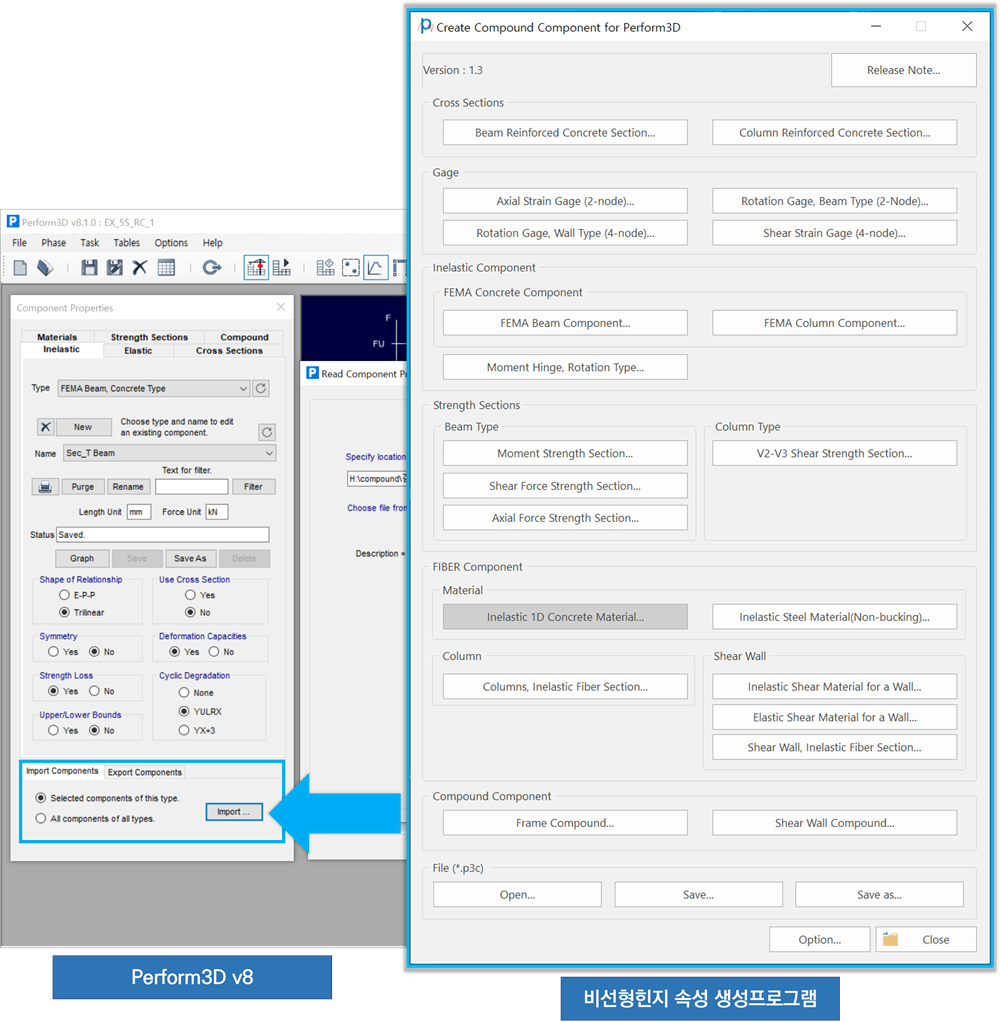Click the New file icon in Perform3D toolbar
Screen dimensions: 1000x1022
pos(21,267)
